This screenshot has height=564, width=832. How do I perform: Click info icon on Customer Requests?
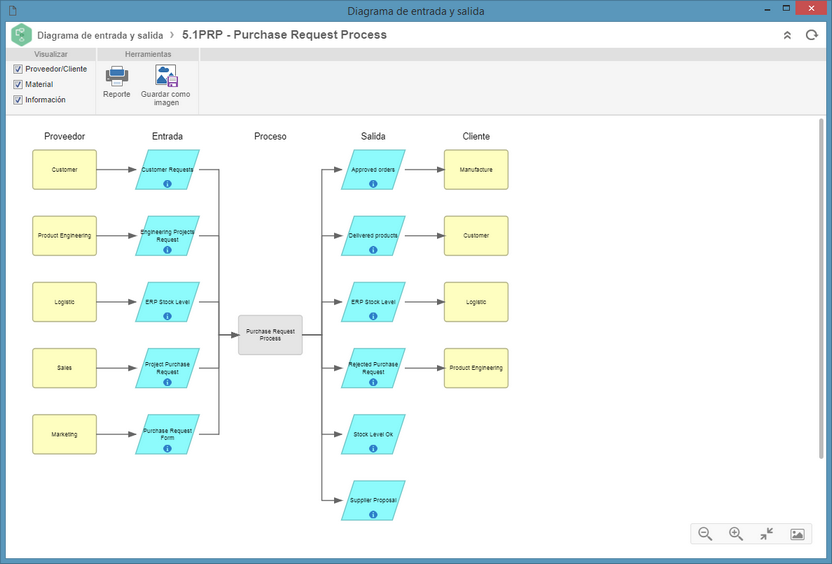click(x=167, y=184)
